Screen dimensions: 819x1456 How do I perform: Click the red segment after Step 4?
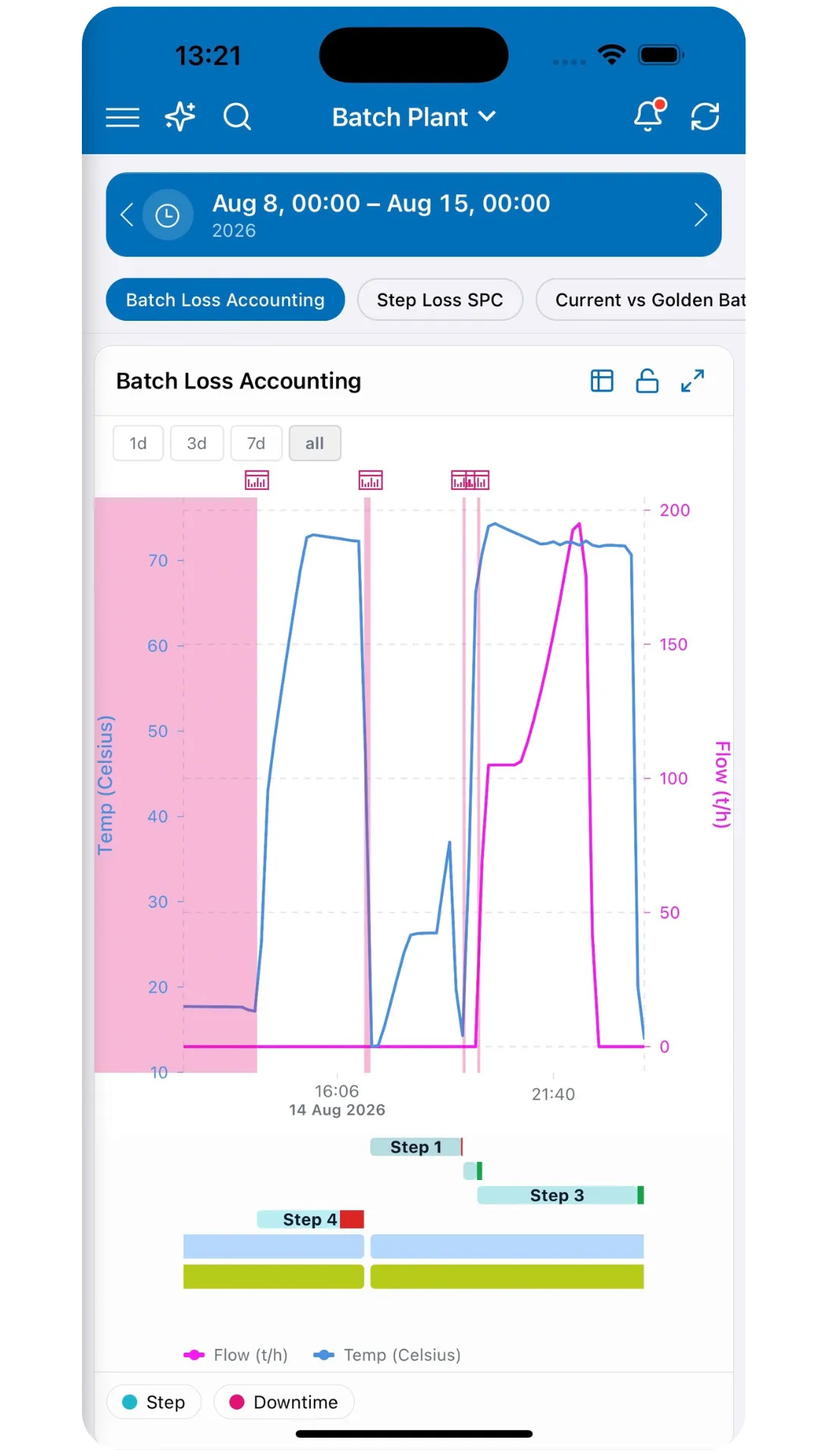pyautogui.click(x=352, y=1219)
